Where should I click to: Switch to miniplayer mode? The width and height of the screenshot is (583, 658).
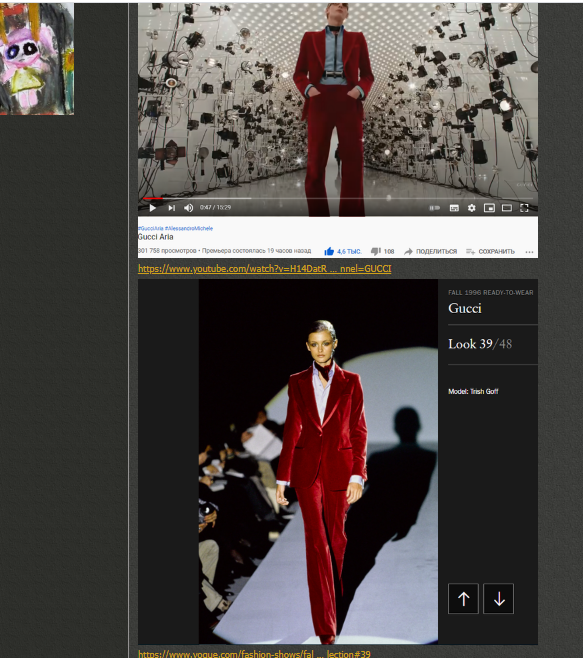pyautogui.click(x=489, y=208)
